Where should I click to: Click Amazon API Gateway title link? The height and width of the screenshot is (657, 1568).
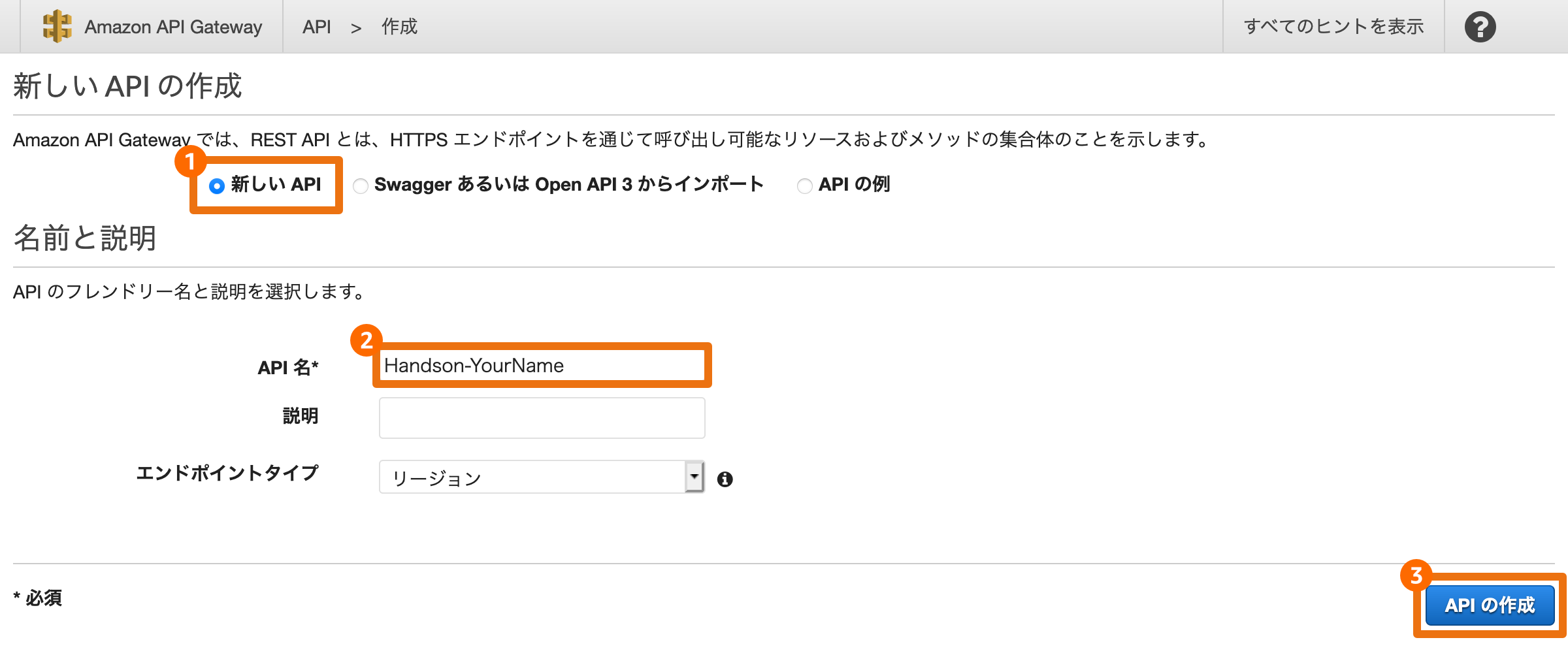coord(173,27)
